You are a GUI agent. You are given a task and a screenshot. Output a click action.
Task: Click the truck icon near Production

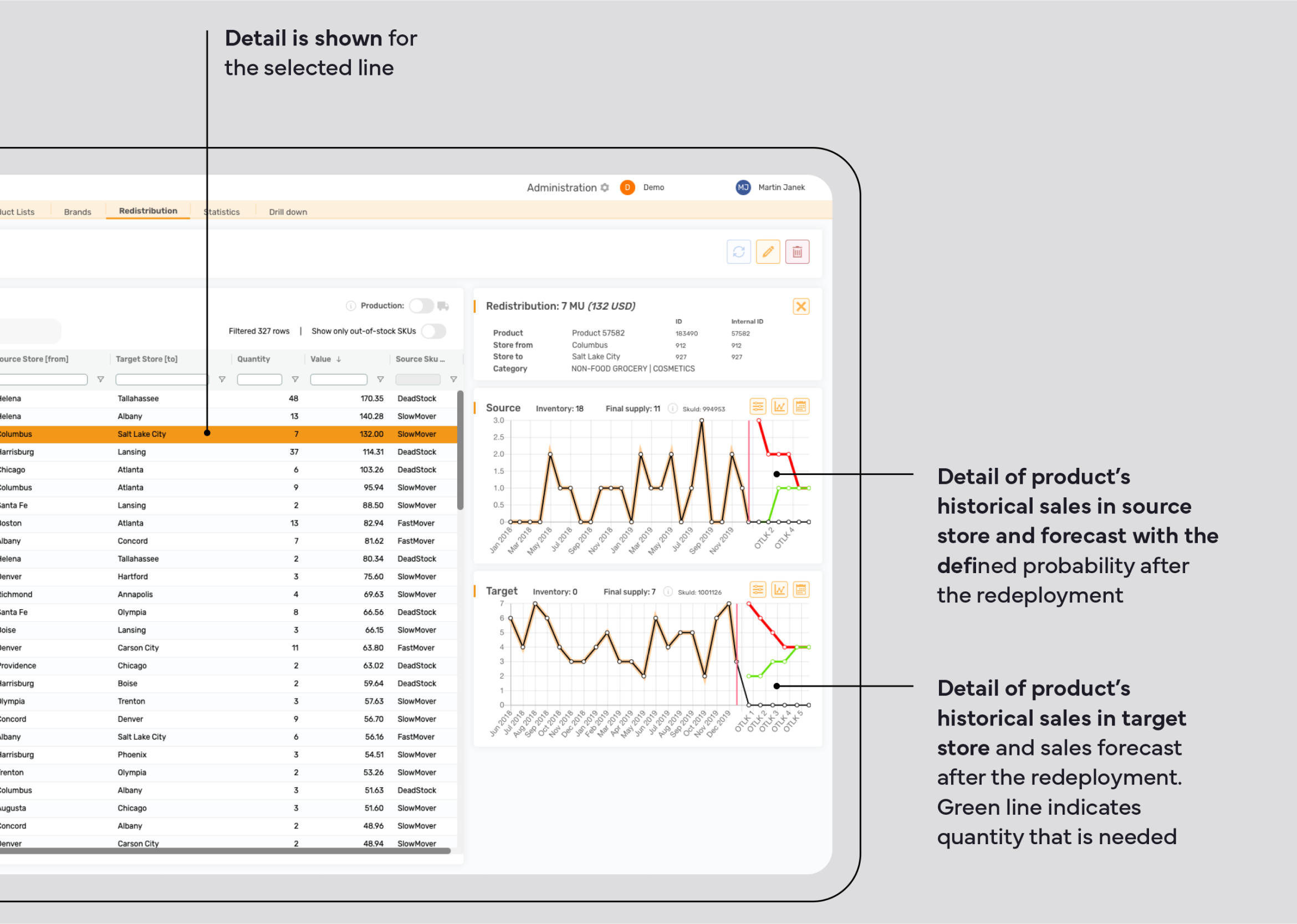click(443, 306)
